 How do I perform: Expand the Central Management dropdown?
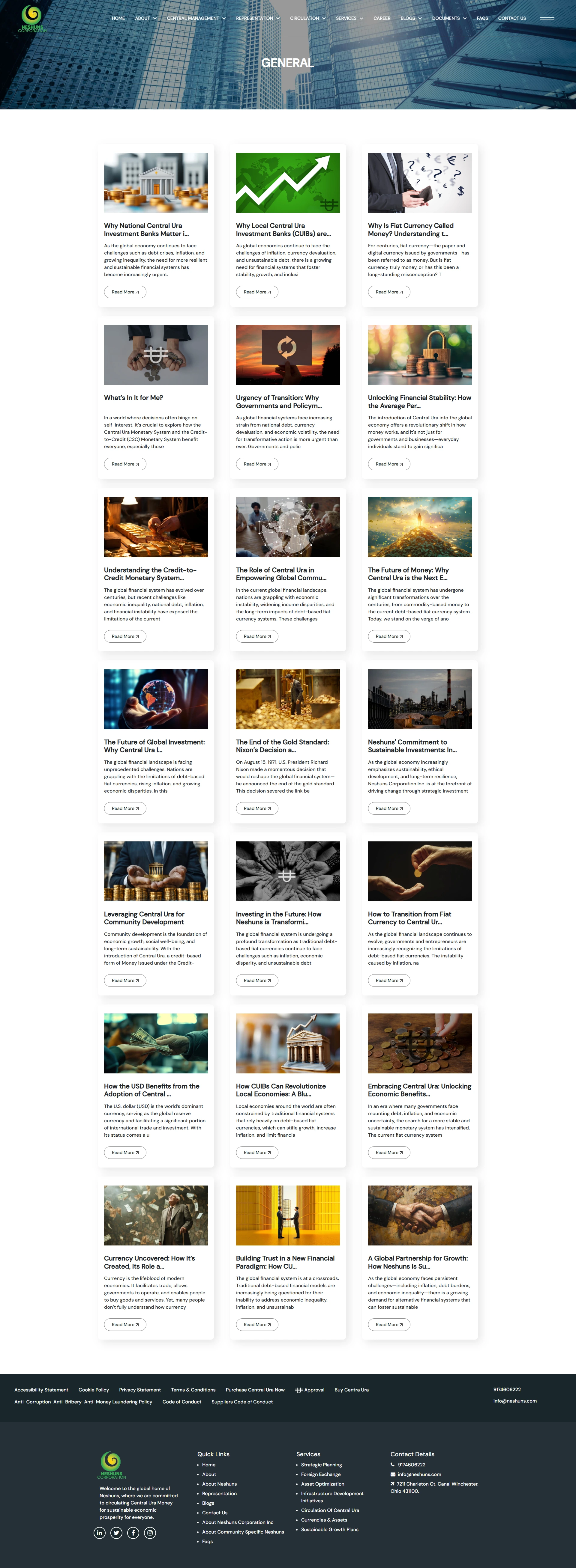(x=196, y=18)
